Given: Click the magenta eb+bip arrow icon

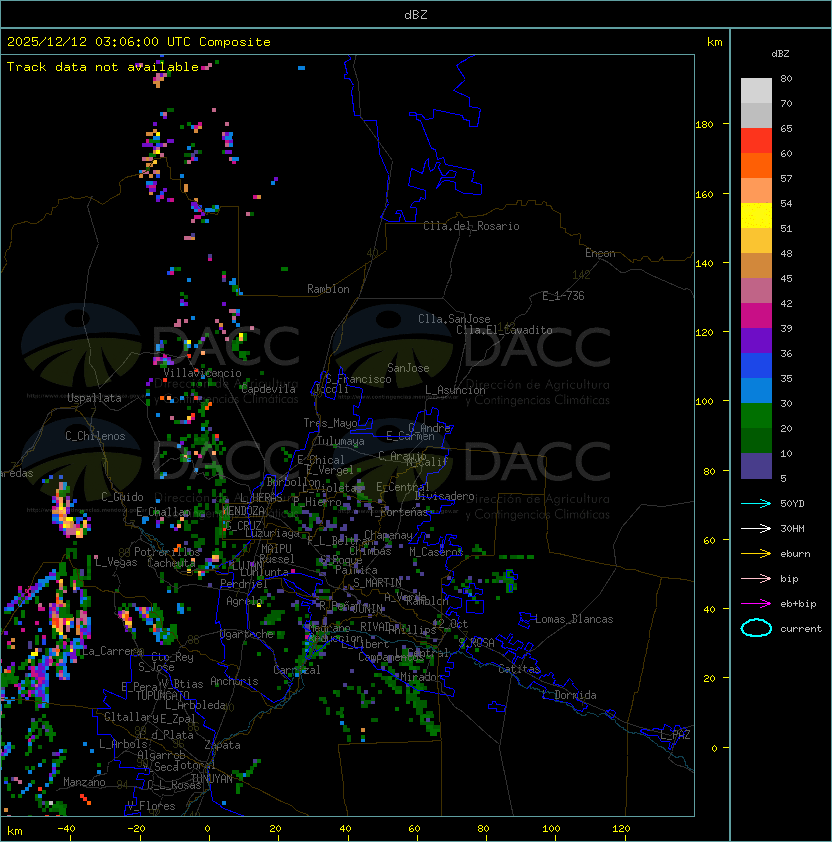Looking at the screenshot, I should pos(756,603).
